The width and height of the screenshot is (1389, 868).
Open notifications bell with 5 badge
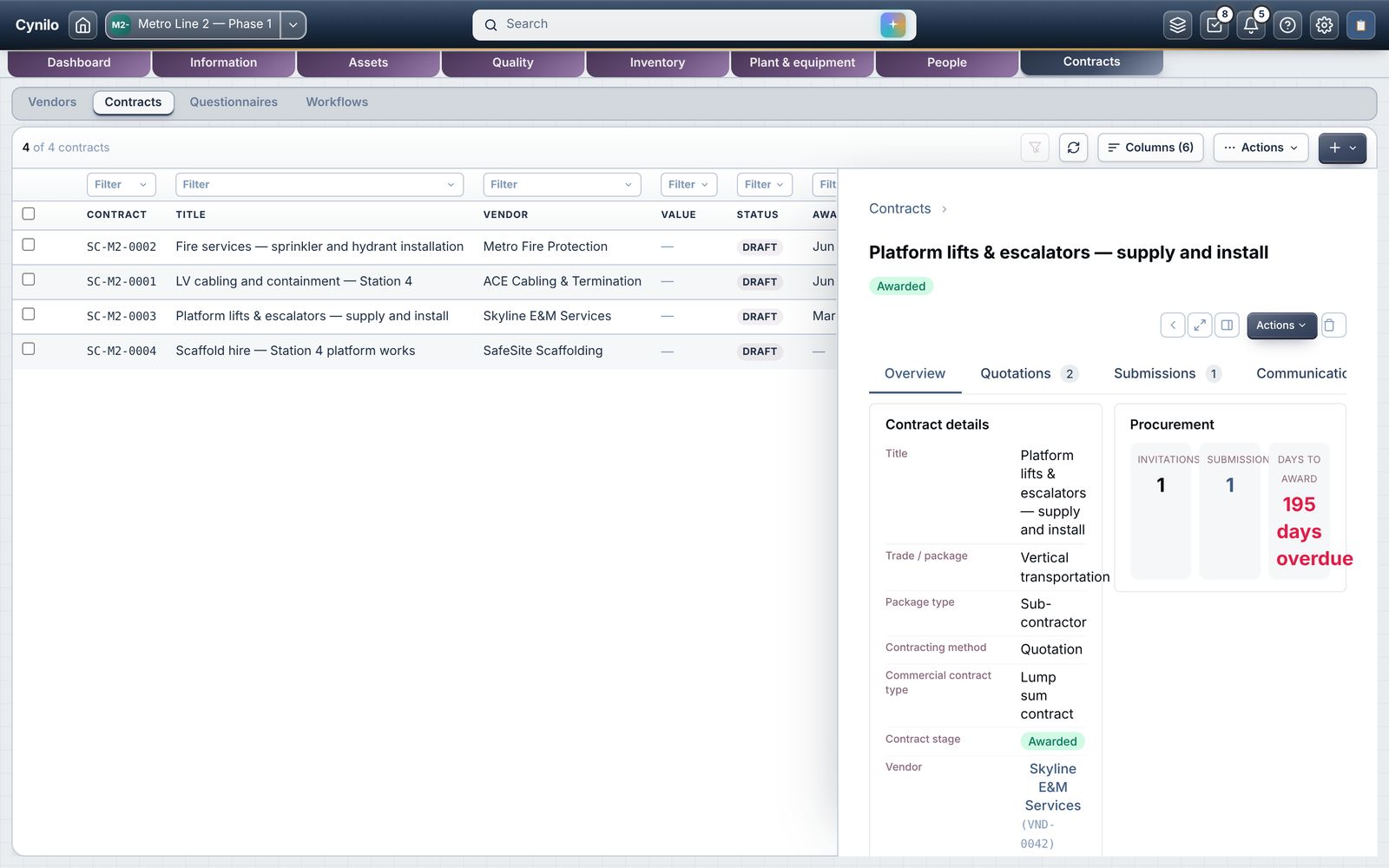coord(1251,25)
